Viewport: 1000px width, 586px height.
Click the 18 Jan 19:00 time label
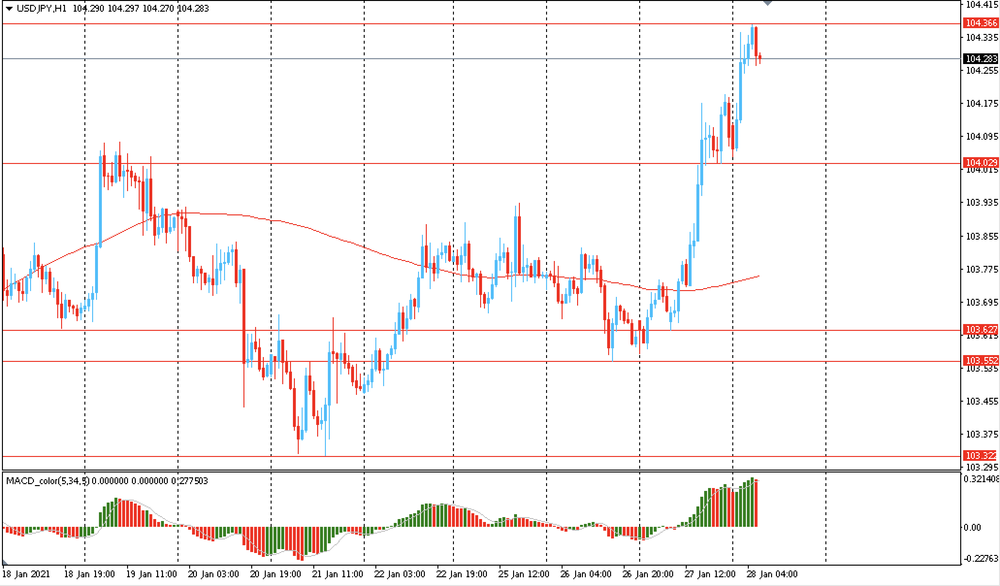pos(89,574)
